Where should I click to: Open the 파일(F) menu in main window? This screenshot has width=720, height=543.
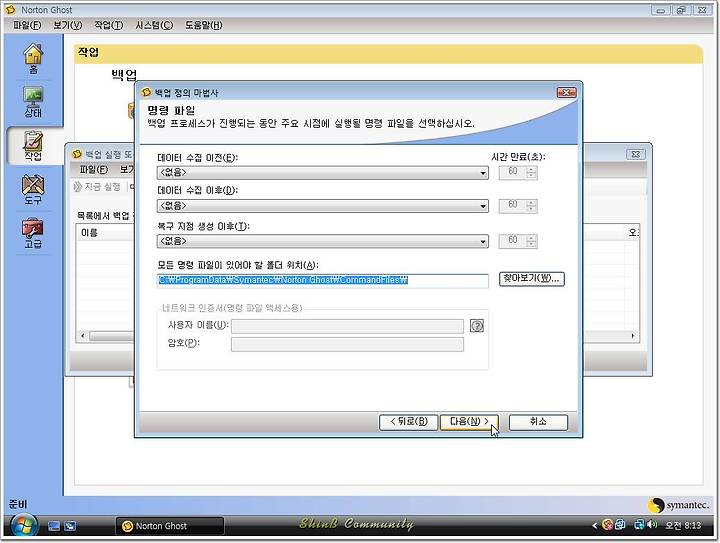pos(27,25)
